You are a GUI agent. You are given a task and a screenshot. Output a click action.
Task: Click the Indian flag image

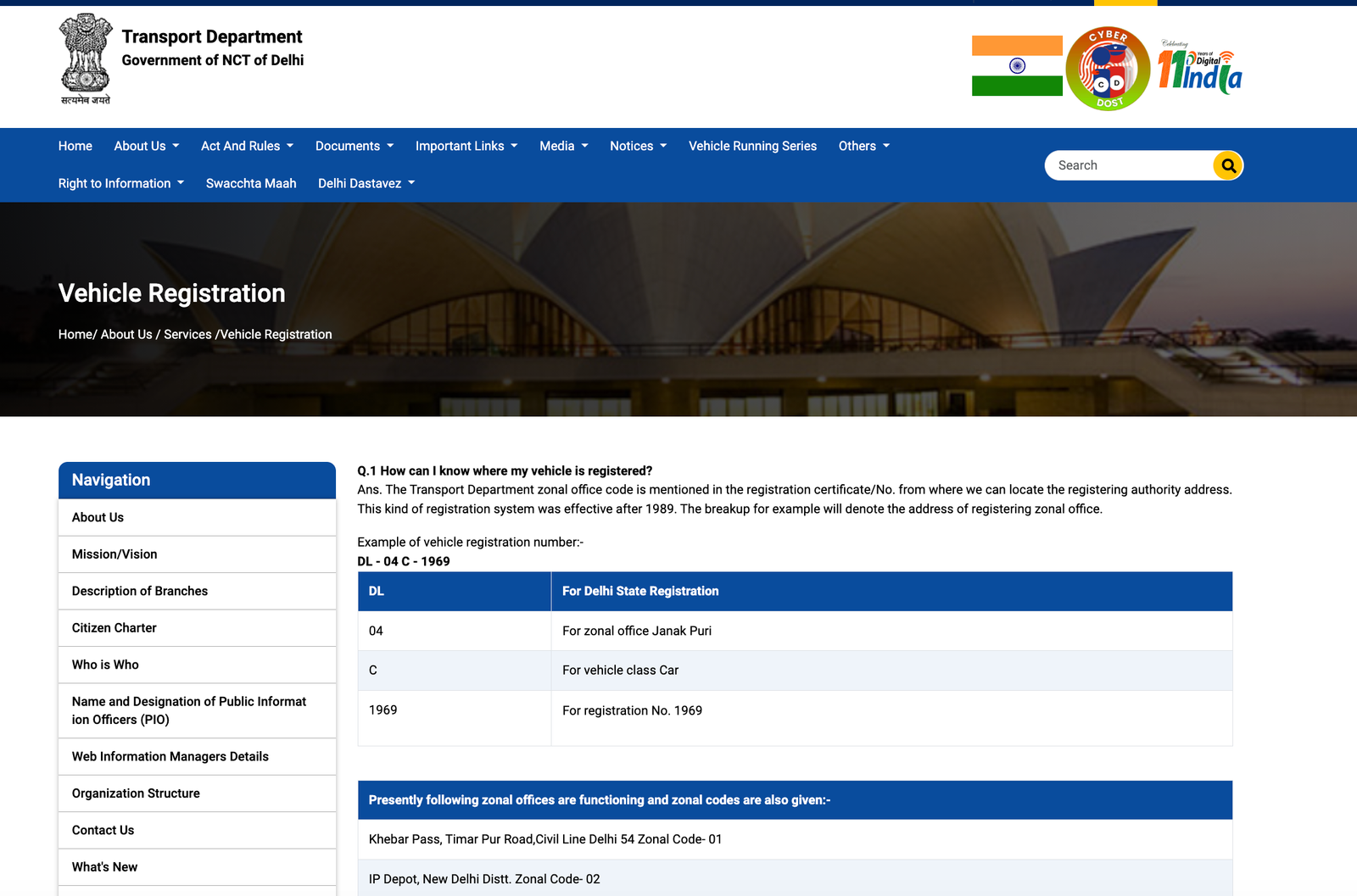pos(1017,66)
